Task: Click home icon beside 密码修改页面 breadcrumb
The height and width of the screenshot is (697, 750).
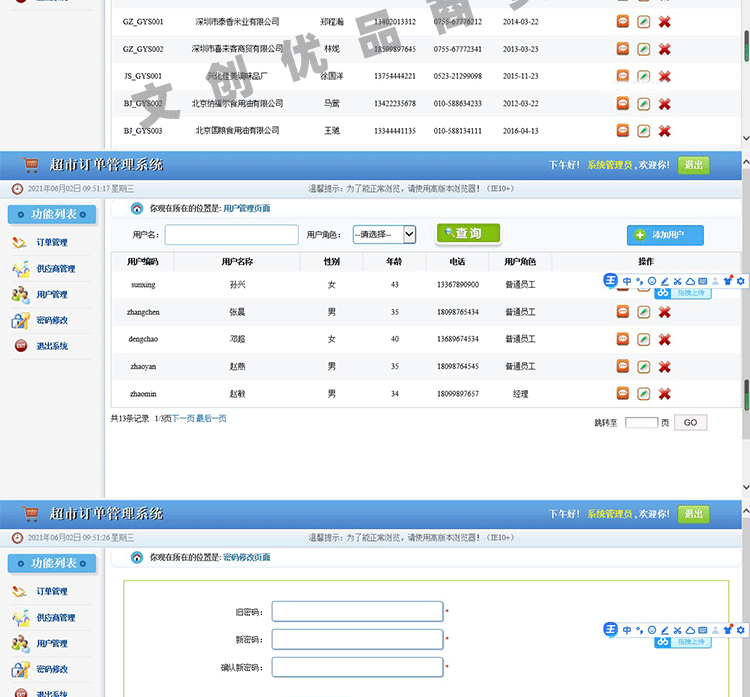Action: point(137,557)
